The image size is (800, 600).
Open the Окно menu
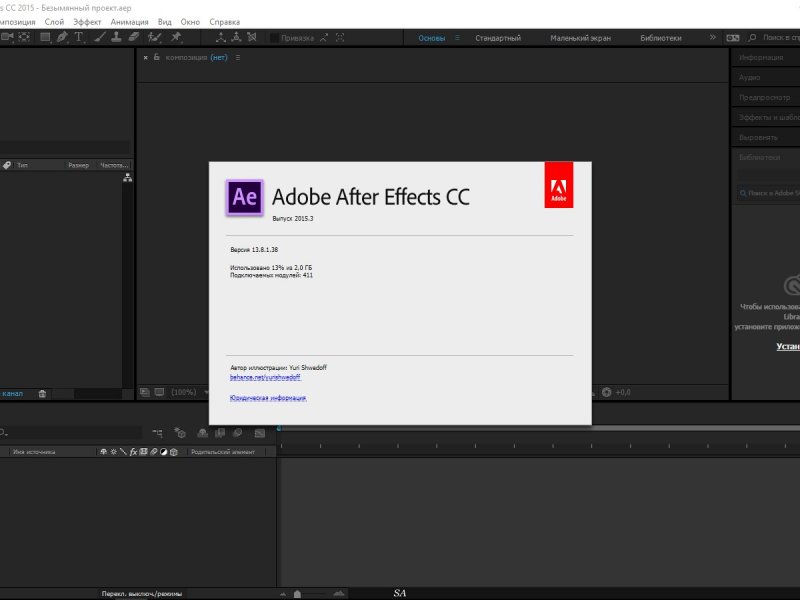click(x=190, y=22)
